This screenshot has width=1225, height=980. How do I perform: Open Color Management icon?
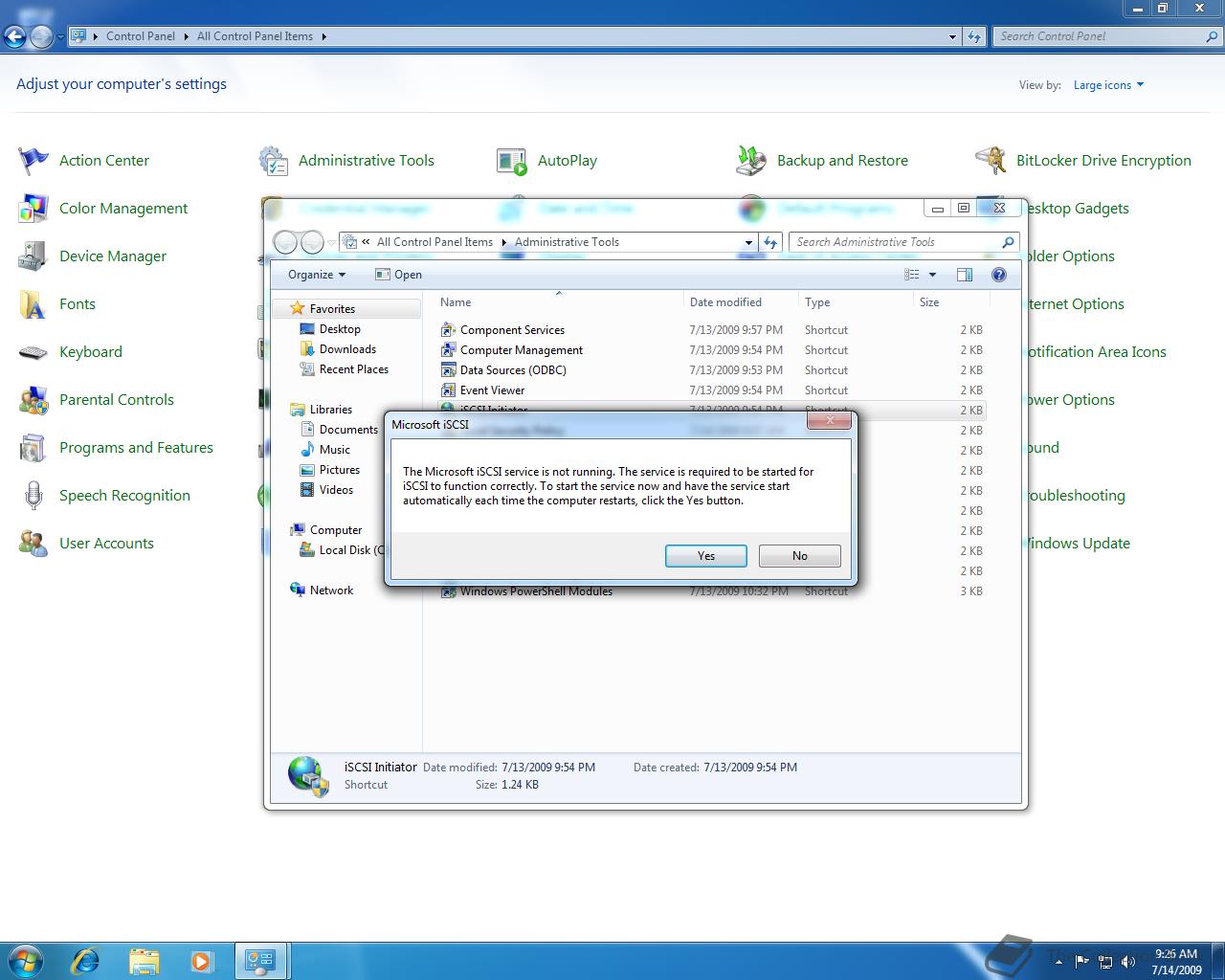coord(33,208)
